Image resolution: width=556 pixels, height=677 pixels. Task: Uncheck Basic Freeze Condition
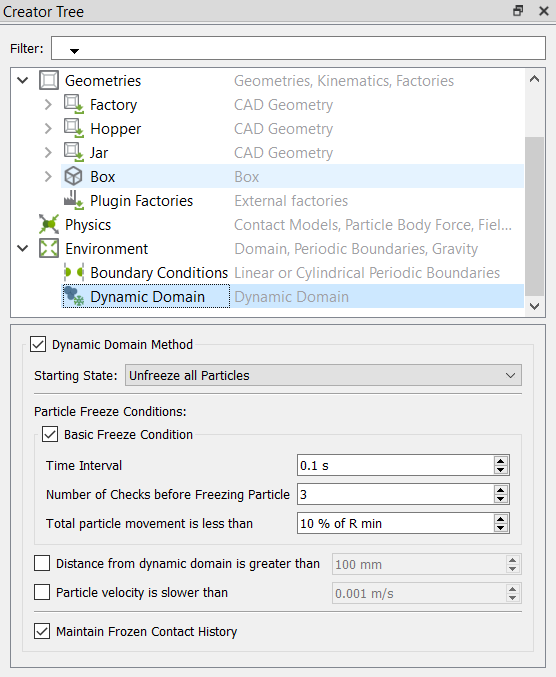pyautogui.click(x=50, y=434)
